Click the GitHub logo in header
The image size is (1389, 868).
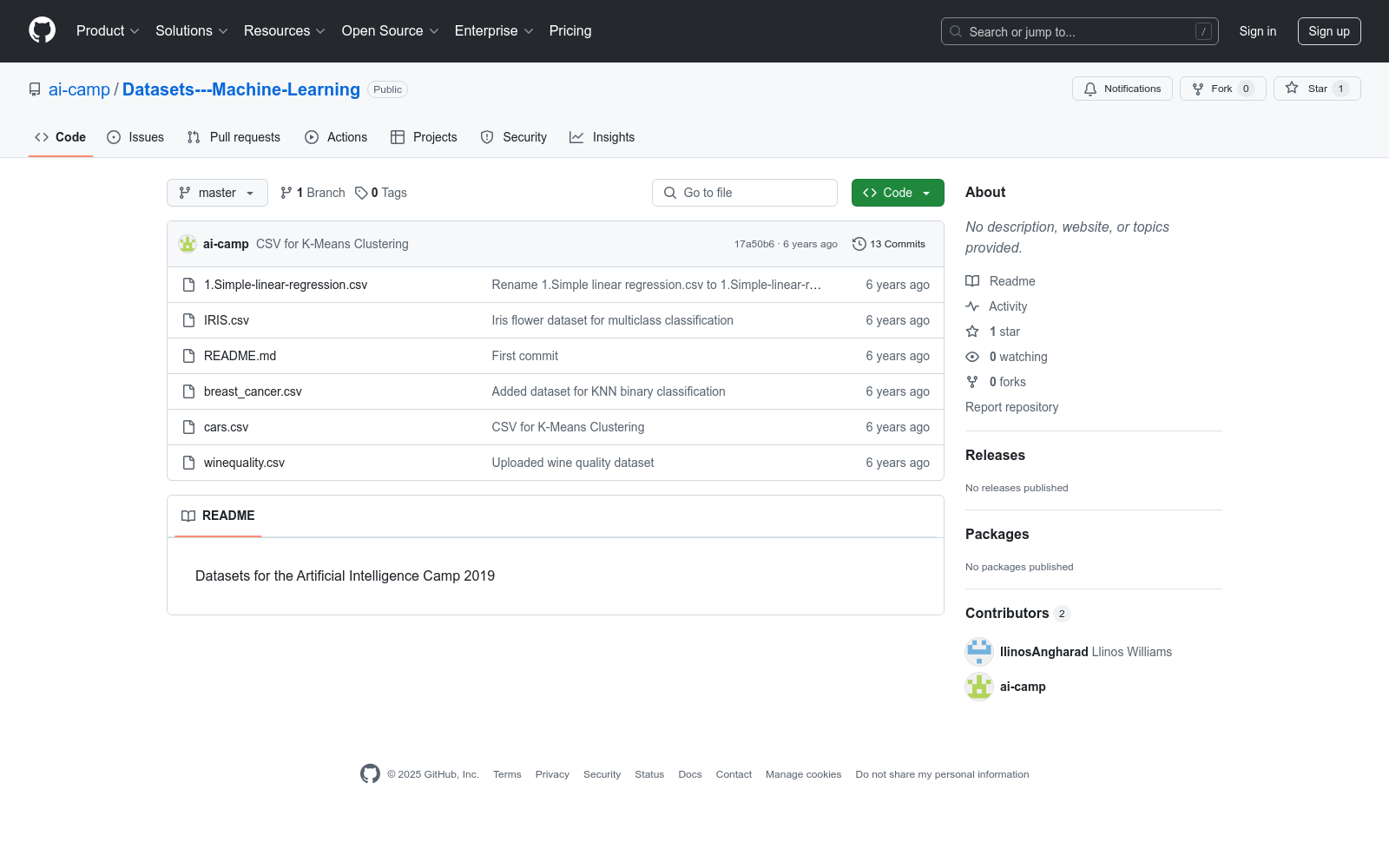point(42,30)
